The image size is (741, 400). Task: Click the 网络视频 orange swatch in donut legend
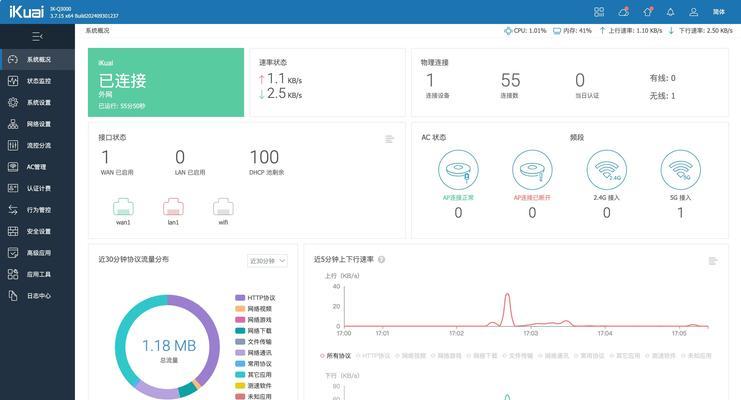click(240, 309)
